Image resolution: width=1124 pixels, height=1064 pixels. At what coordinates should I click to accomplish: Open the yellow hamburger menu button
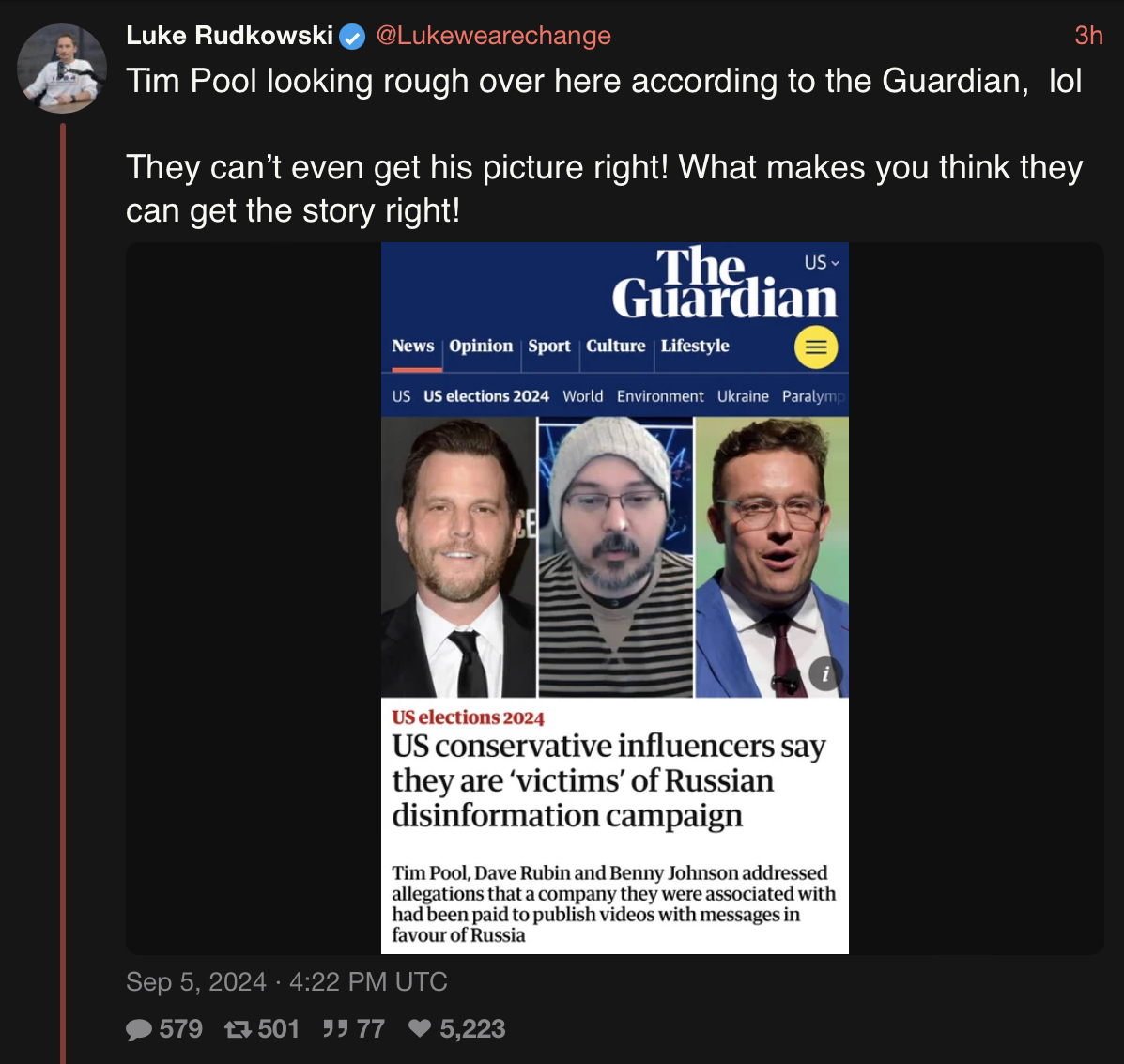pyautogui.click(x=816, y=347)
